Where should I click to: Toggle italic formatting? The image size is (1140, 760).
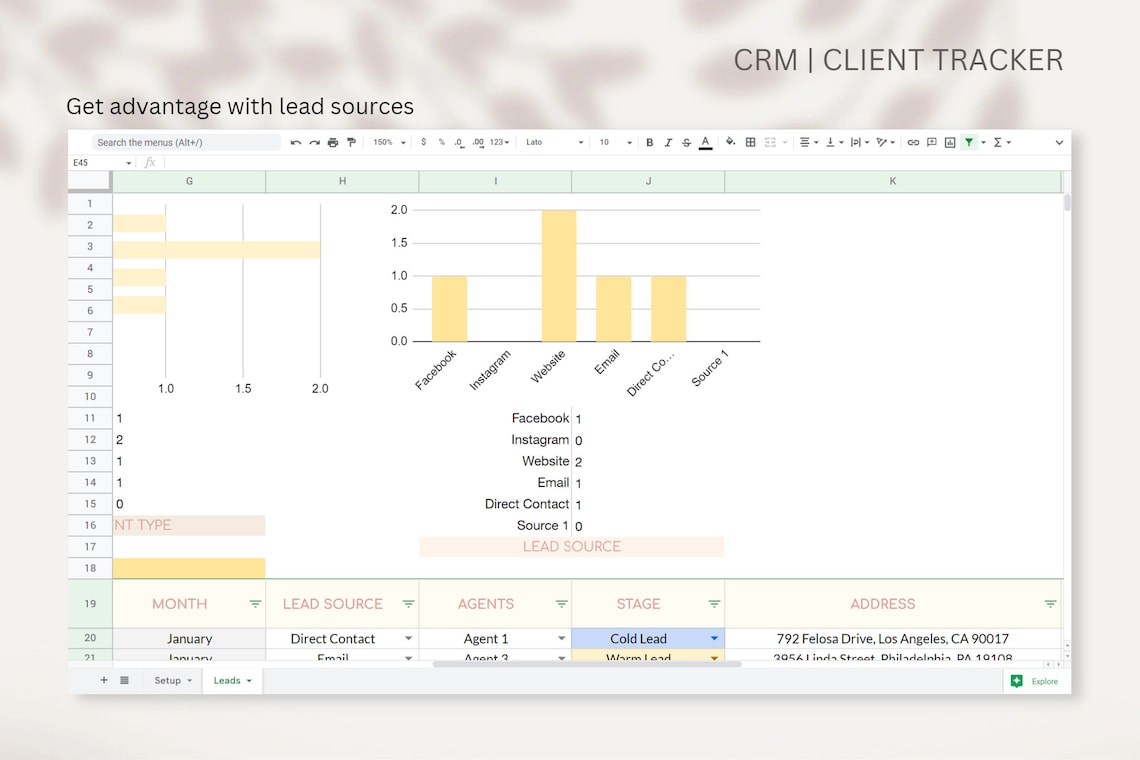point(668,142)
